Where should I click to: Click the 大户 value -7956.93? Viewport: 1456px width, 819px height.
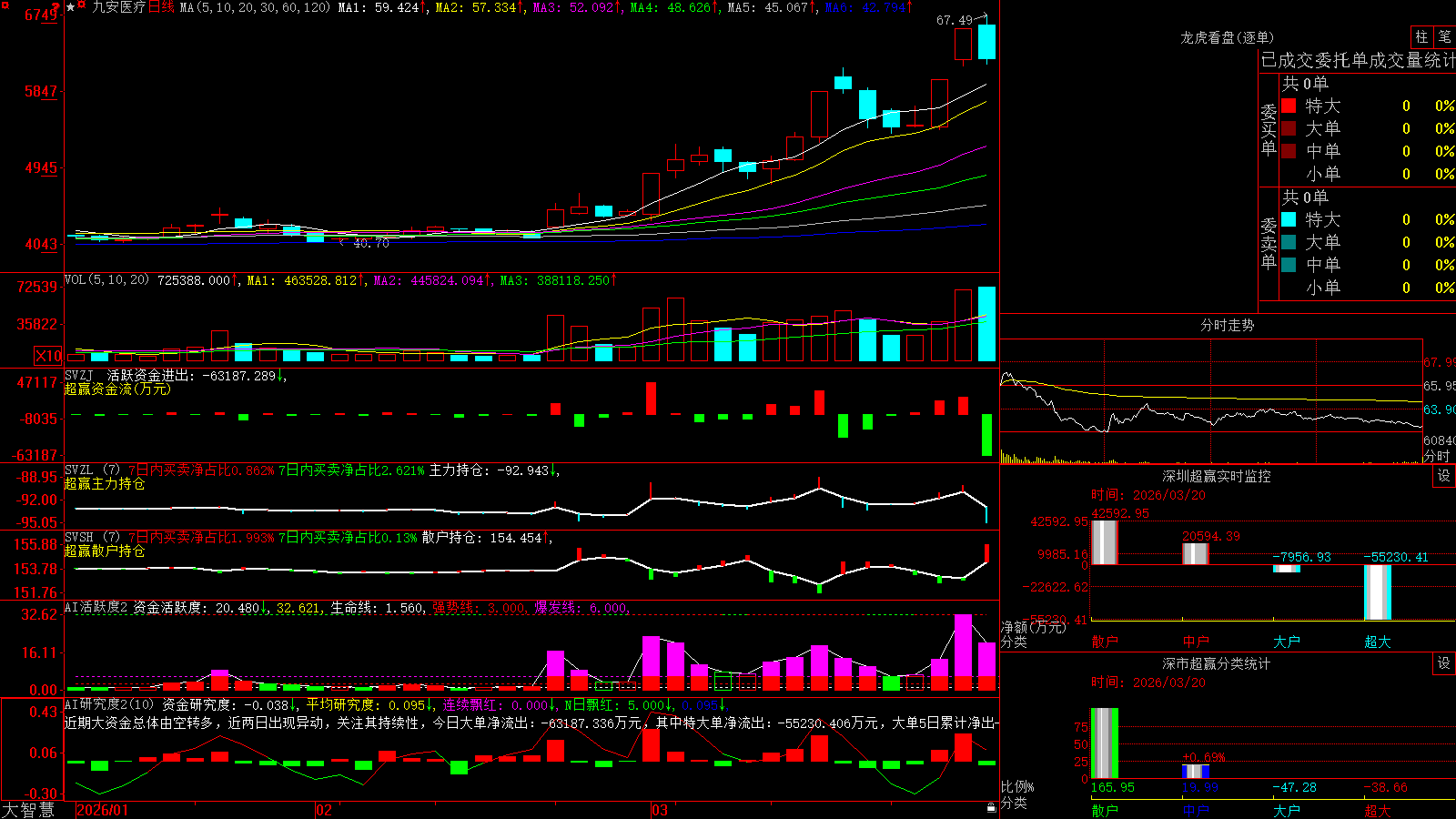tap(1301, 557)
